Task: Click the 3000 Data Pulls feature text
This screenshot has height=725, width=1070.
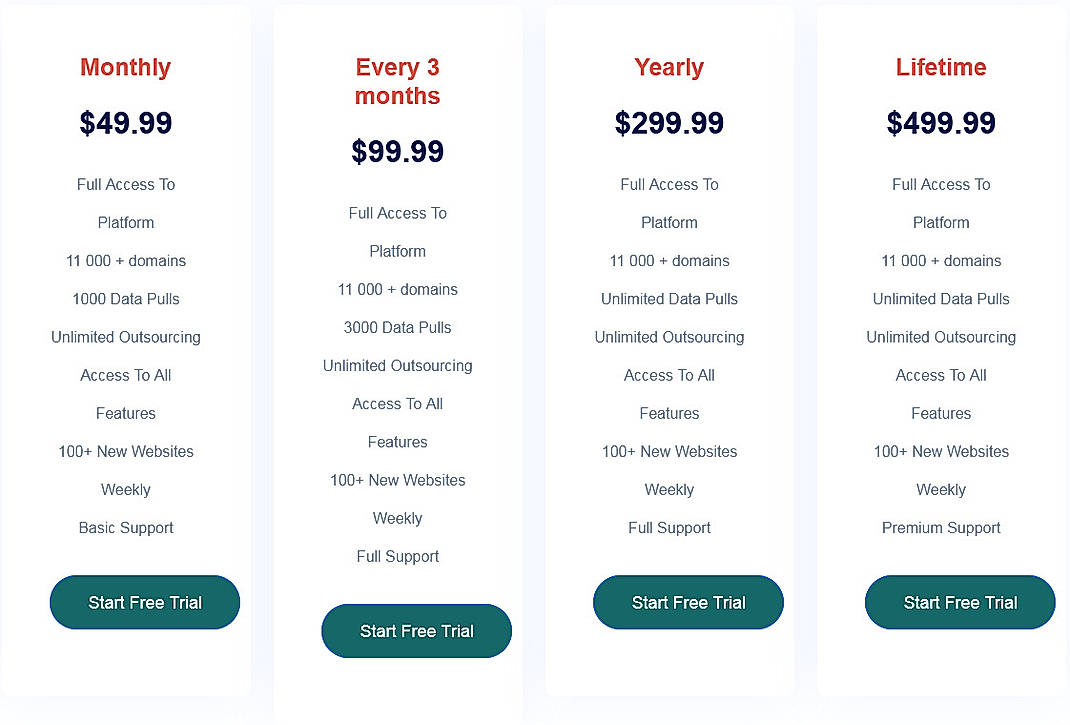Action: pyautogui.click(x=397, y=327)
